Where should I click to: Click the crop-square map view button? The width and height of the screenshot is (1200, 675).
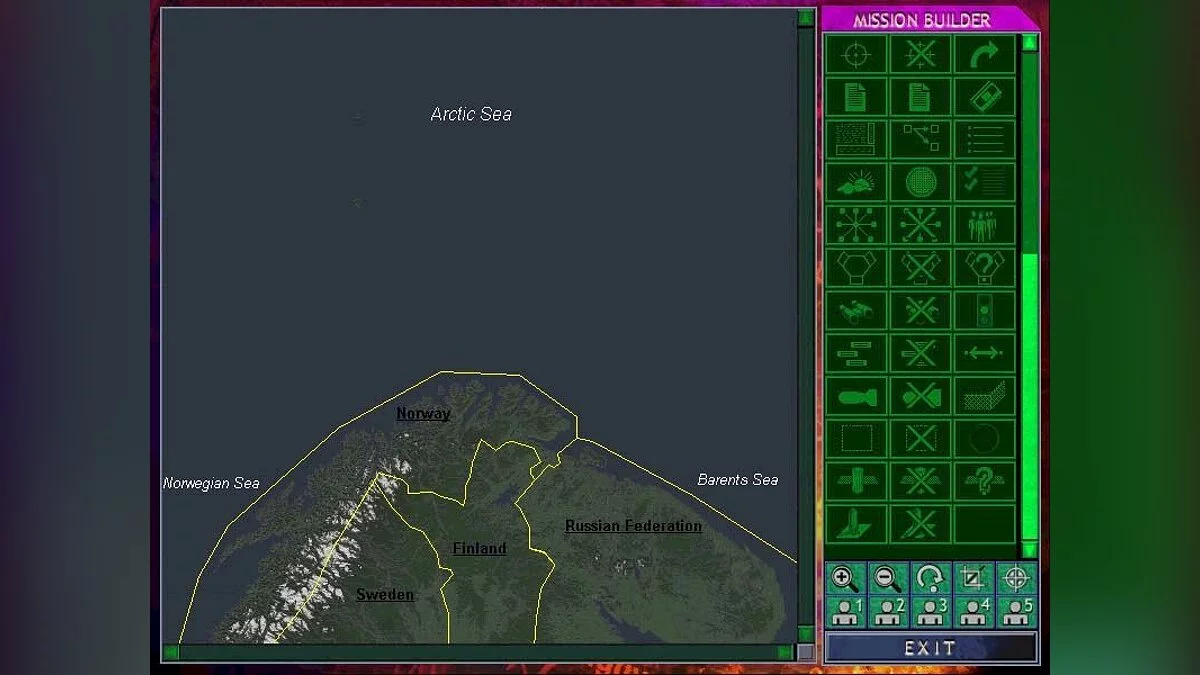pyautogui.click(x=974, y=578)
